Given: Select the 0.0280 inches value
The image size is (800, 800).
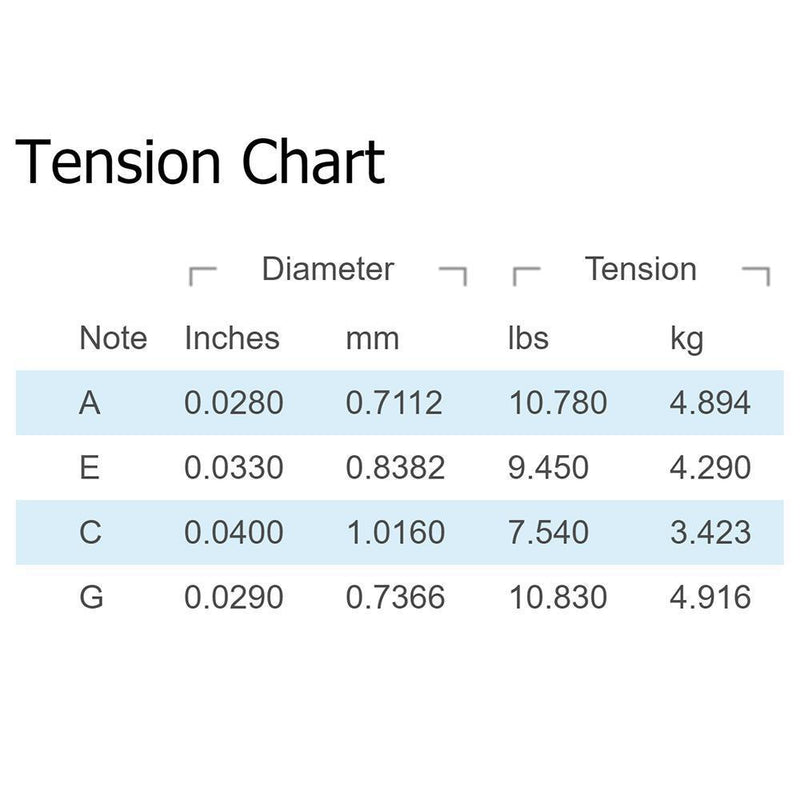Looking at the screenshot, I should 234,403.
